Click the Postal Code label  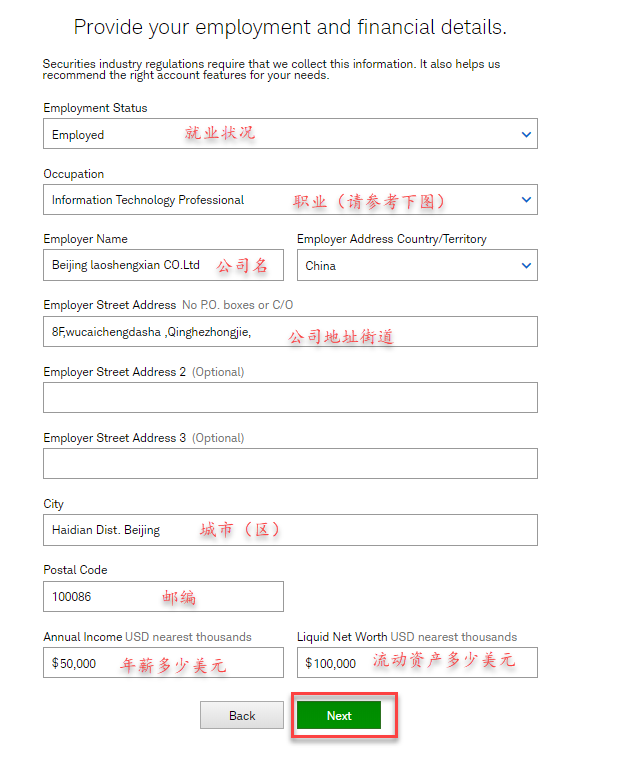click(x=75, y=570)
